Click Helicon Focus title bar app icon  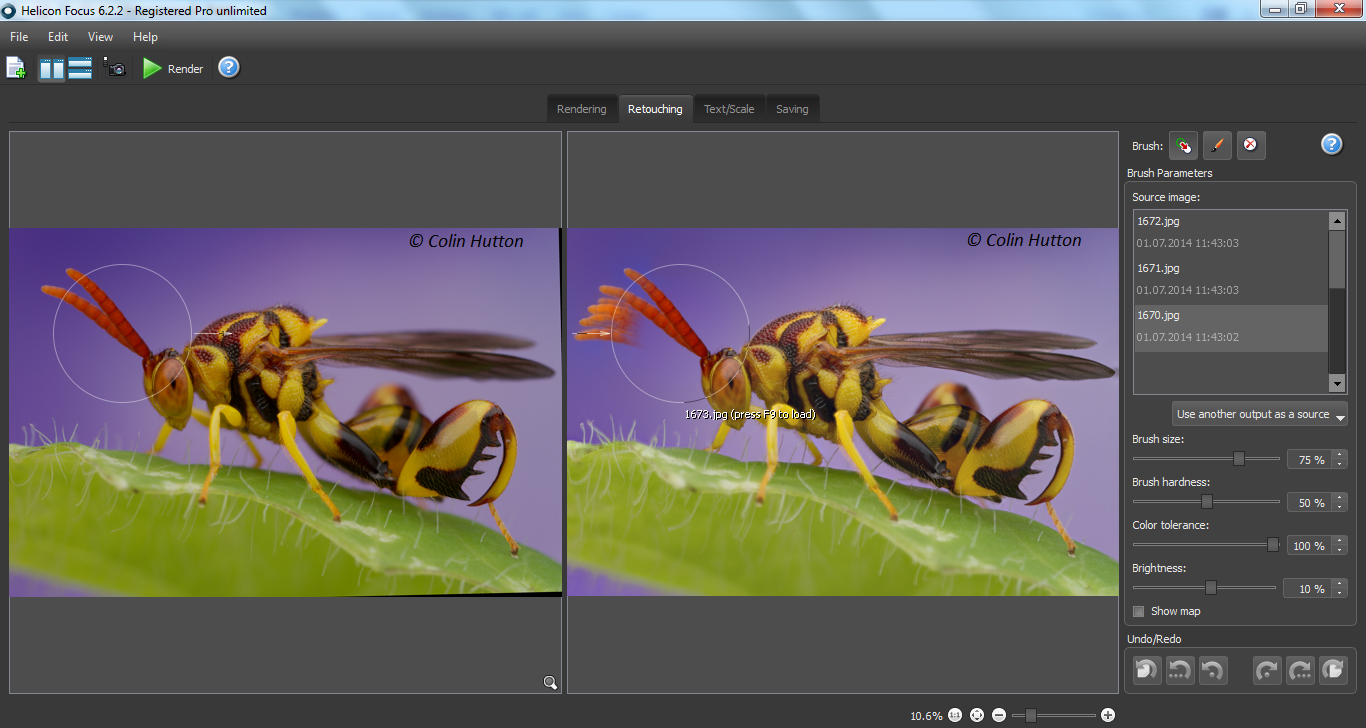coord(9,10)
